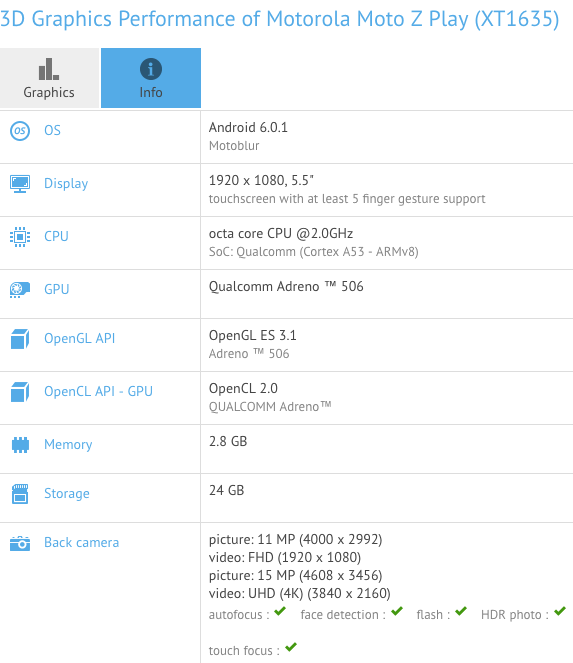Click the Memory chip icon
The image size is (573, 663).
[x=20, y=445]
